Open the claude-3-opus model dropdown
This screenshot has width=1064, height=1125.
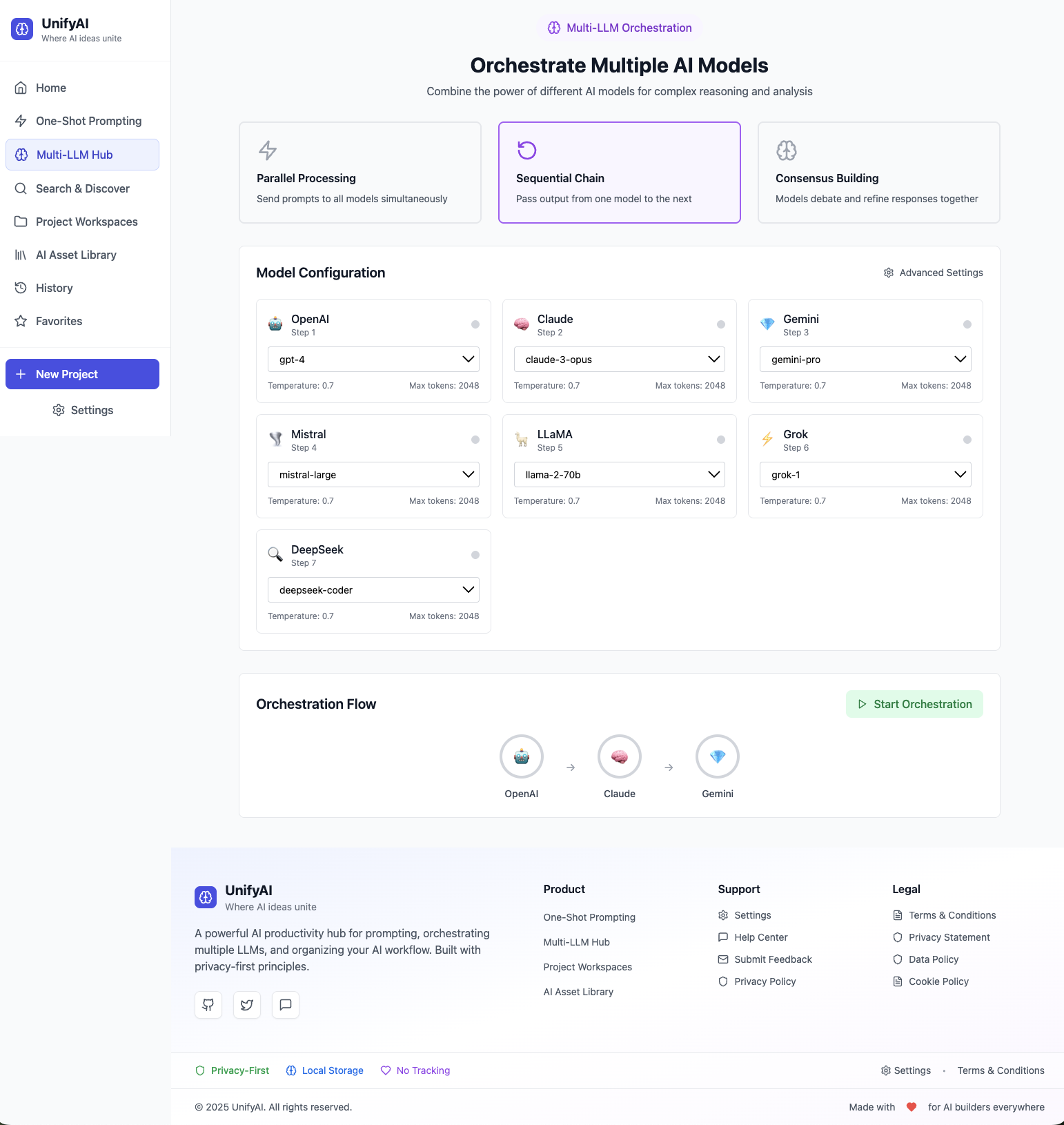(x=620, y=360)
